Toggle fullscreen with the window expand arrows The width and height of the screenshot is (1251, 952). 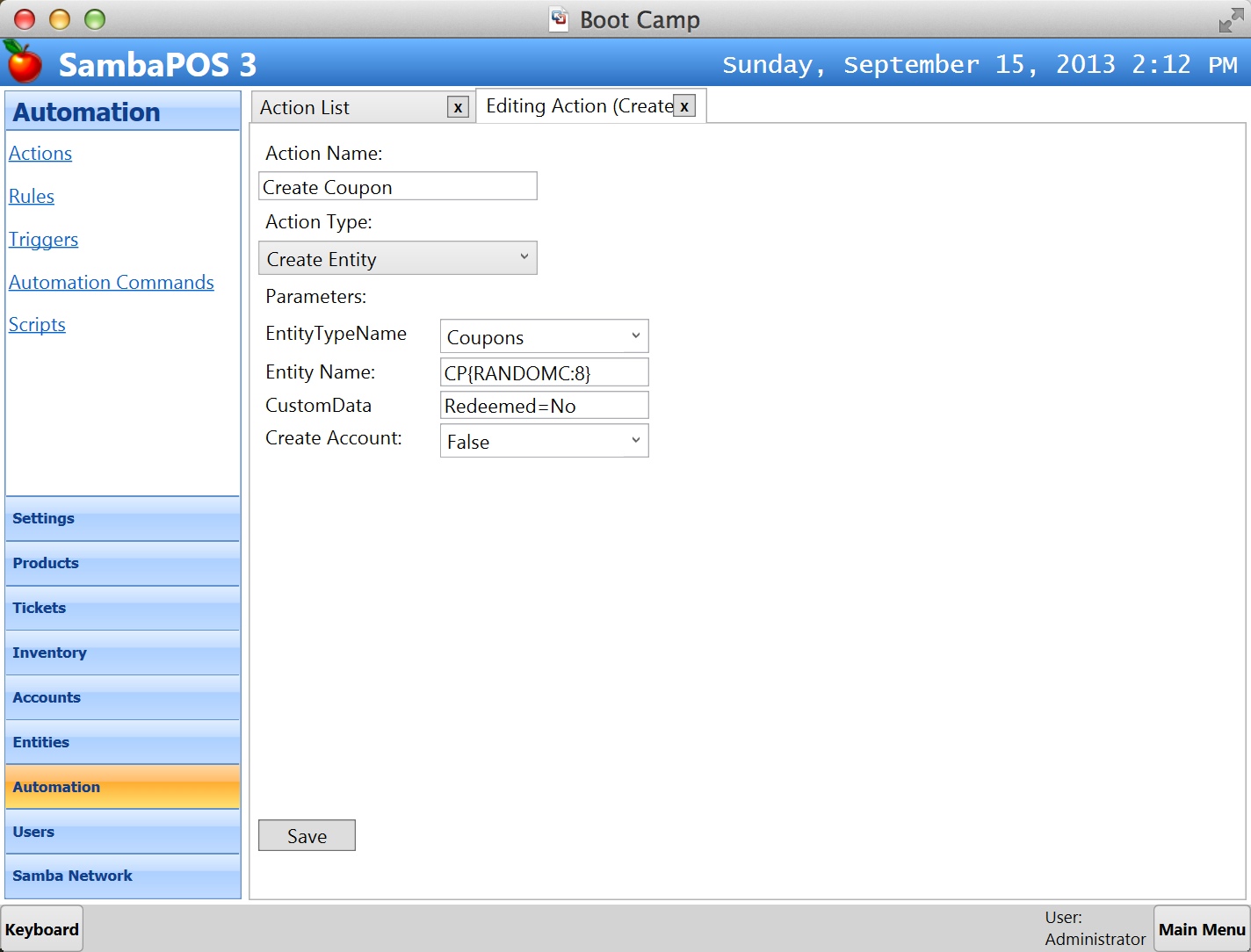(x=1230, y=20)
